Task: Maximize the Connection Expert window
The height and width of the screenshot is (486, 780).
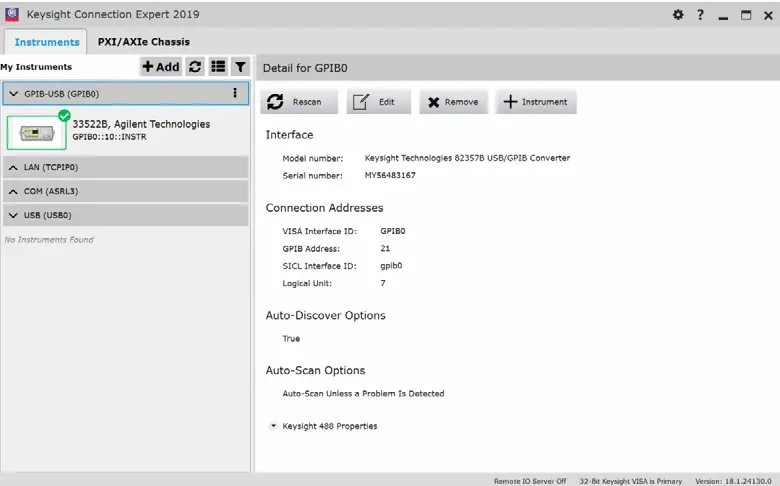Action: (746, 15)
